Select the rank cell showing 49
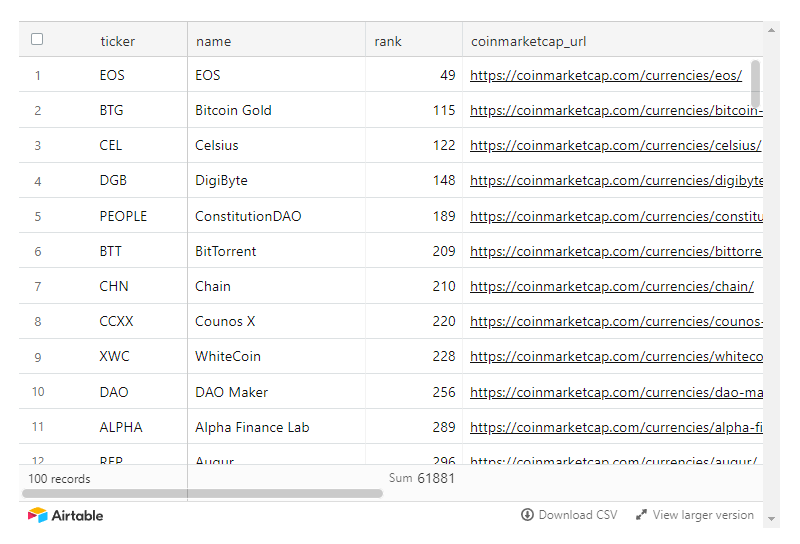Screen dimensions: 800x544 pyautogui.click(x=414, y=75)
